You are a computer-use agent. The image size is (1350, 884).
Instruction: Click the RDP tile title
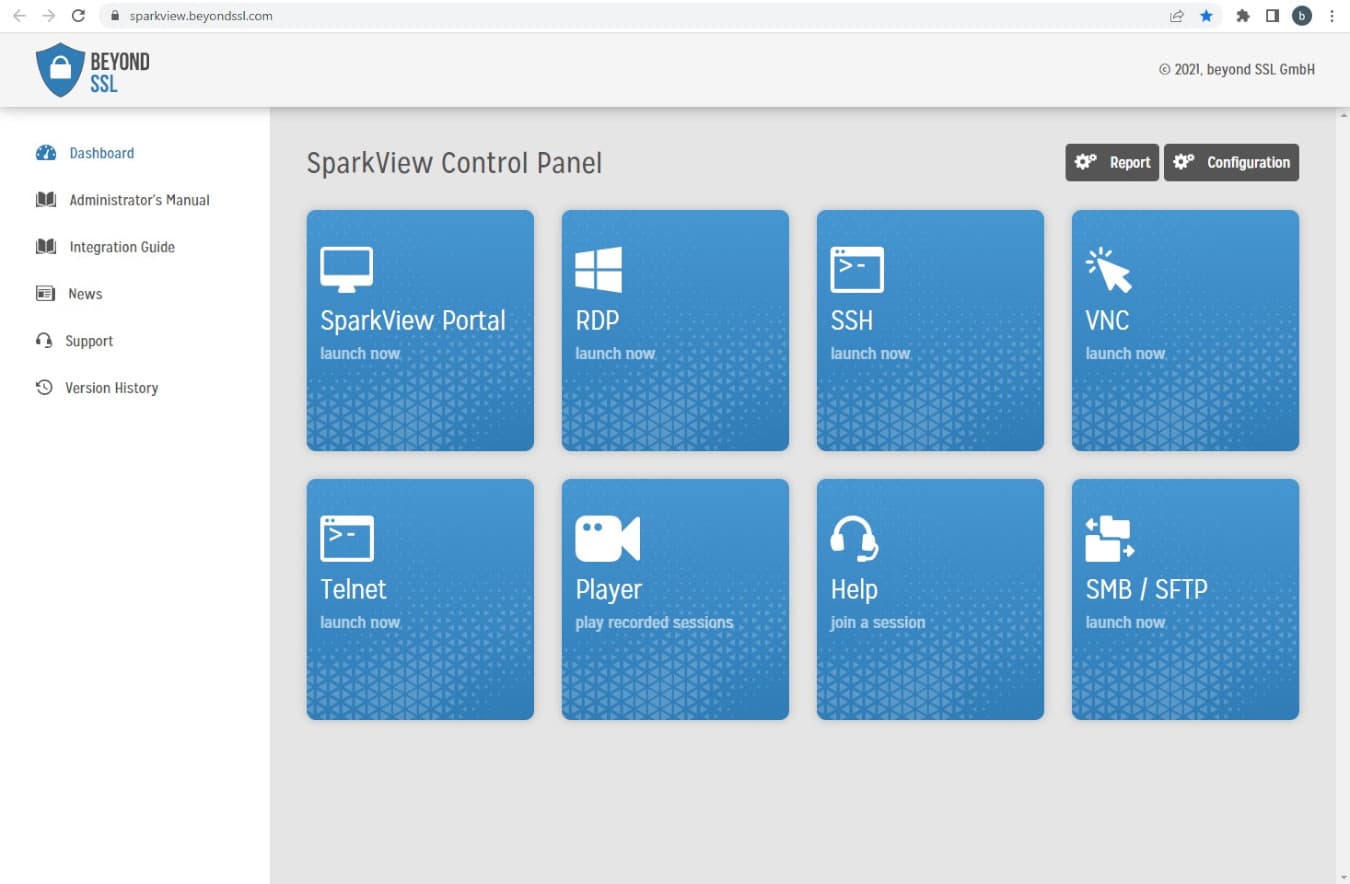click(597, 321)
